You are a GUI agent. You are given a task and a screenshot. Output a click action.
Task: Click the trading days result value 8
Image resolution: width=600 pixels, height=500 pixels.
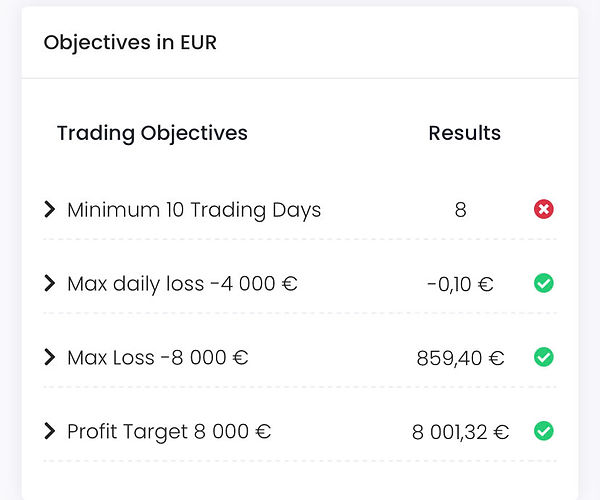460,210
